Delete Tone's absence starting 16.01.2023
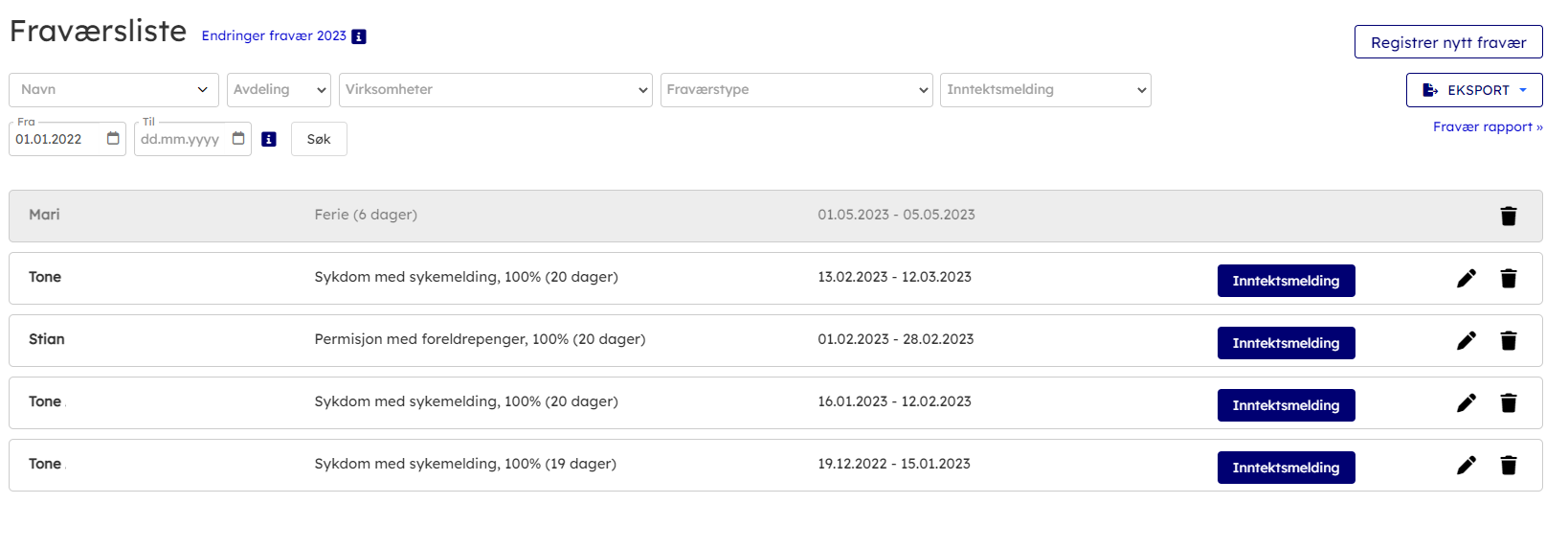Image resolution: width=1568 pixels, height=549 pixels. coord(1509,403)
